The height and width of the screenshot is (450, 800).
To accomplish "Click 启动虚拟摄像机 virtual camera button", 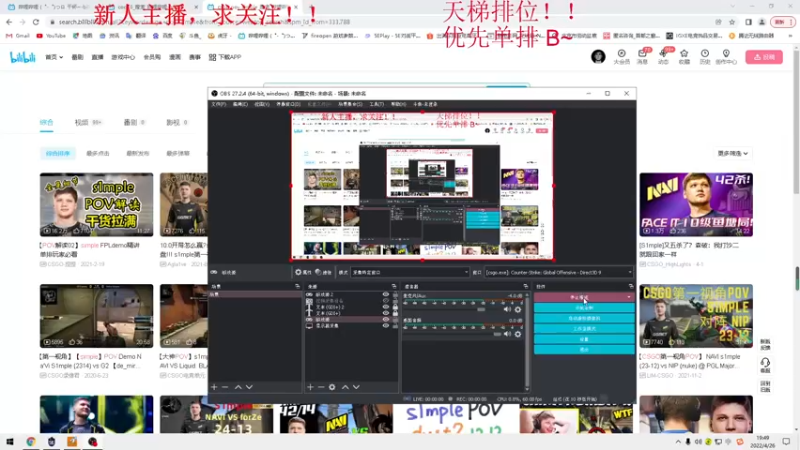I will point(584,318).
